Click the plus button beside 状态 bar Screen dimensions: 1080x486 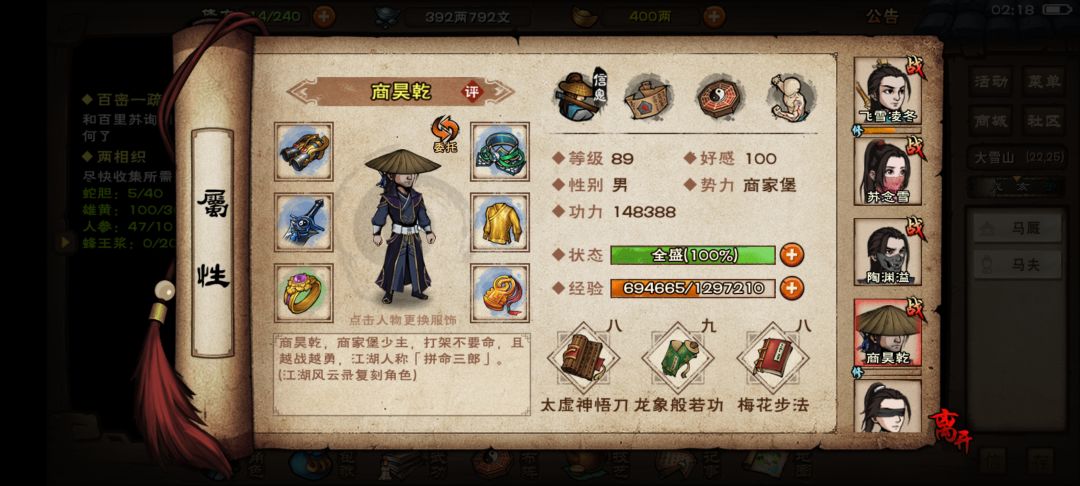tap(791, 255)
